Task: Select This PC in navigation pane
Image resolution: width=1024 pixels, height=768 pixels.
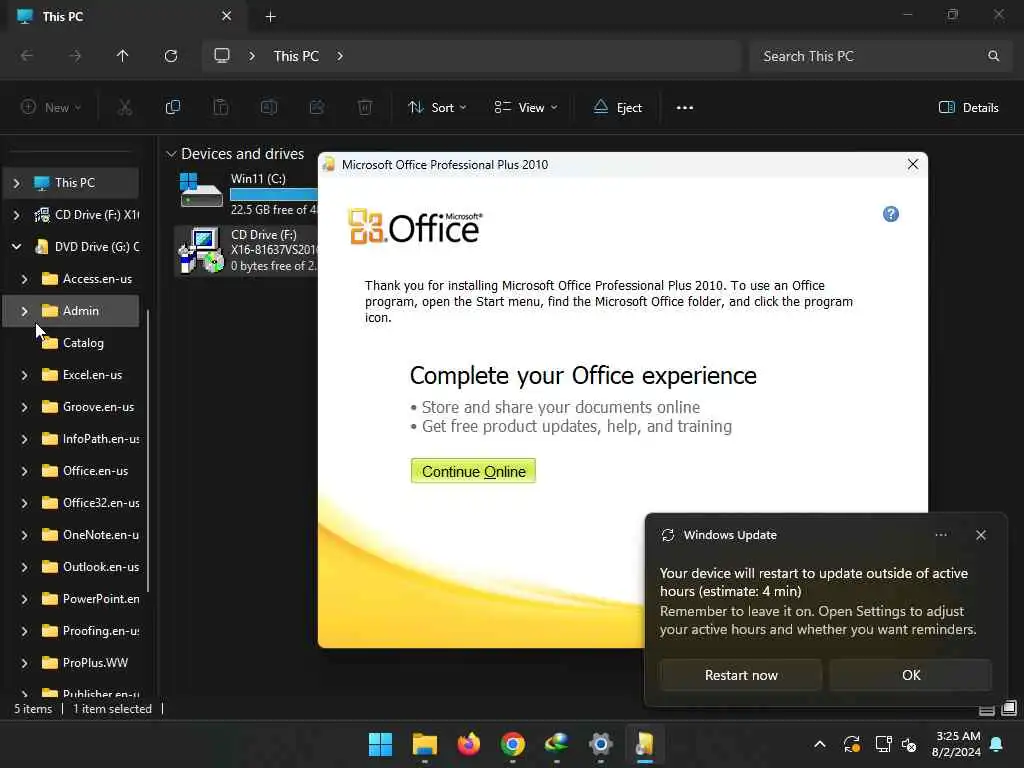Action: (x=75, y=183)
